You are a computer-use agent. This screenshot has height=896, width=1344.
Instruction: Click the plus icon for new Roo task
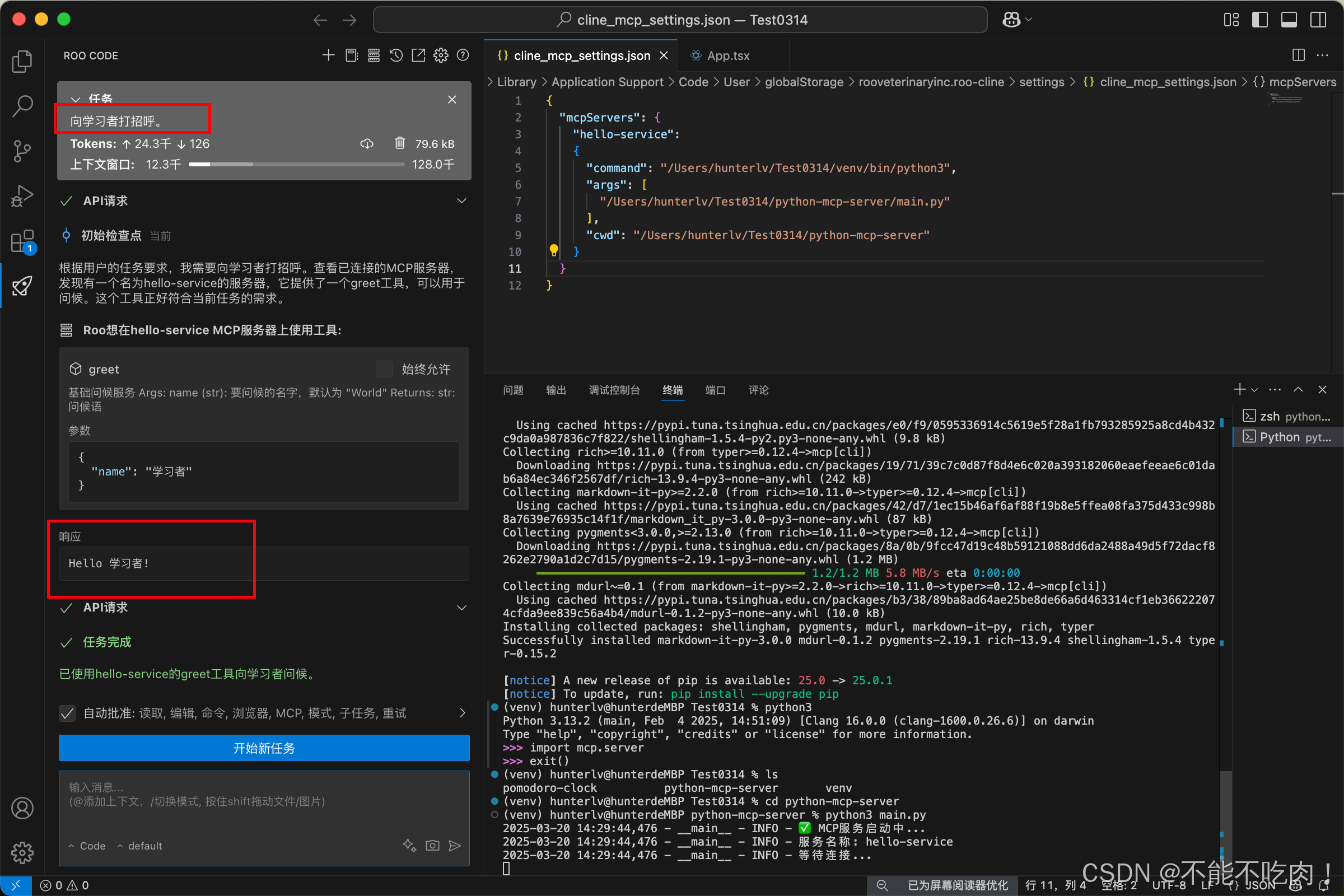[x=328, y=55]
